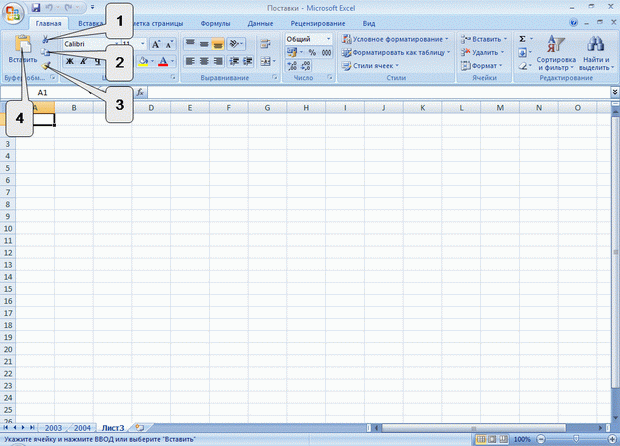The height and width of the screenshot is (446, 620).
Task: Open the fill color dropdown arrow
Action: pos(152,61)
